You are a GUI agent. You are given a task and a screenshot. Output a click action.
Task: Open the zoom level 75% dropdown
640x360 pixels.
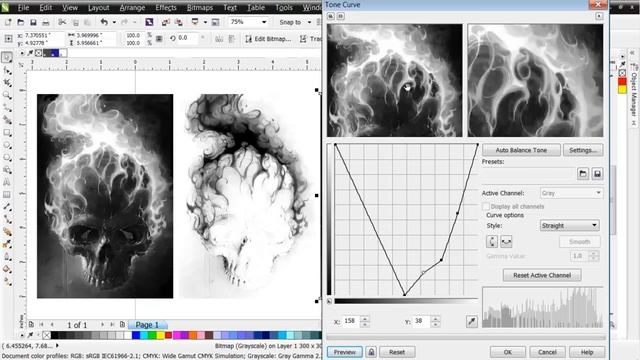pyautogui.click(x=264, y=22)
